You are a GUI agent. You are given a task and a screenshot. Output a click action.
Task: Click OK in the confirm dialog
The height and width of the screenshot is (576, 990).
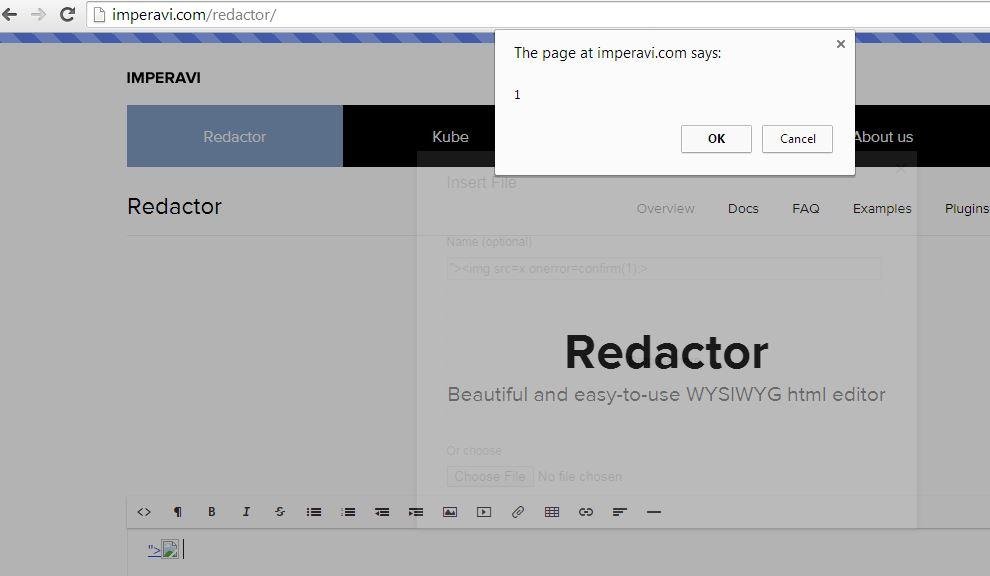click(x=716, y=139)
